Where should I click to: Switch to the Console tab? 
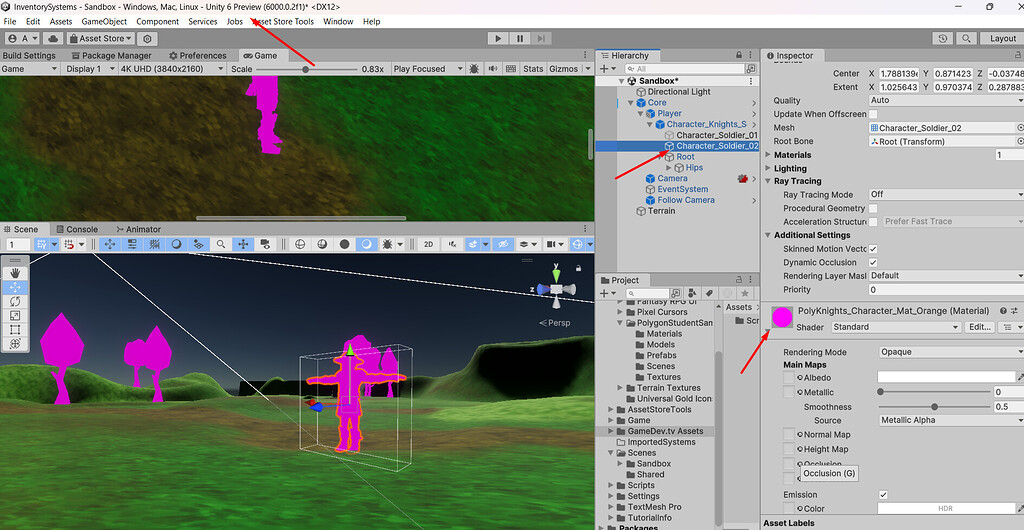(x=81, y=229)
